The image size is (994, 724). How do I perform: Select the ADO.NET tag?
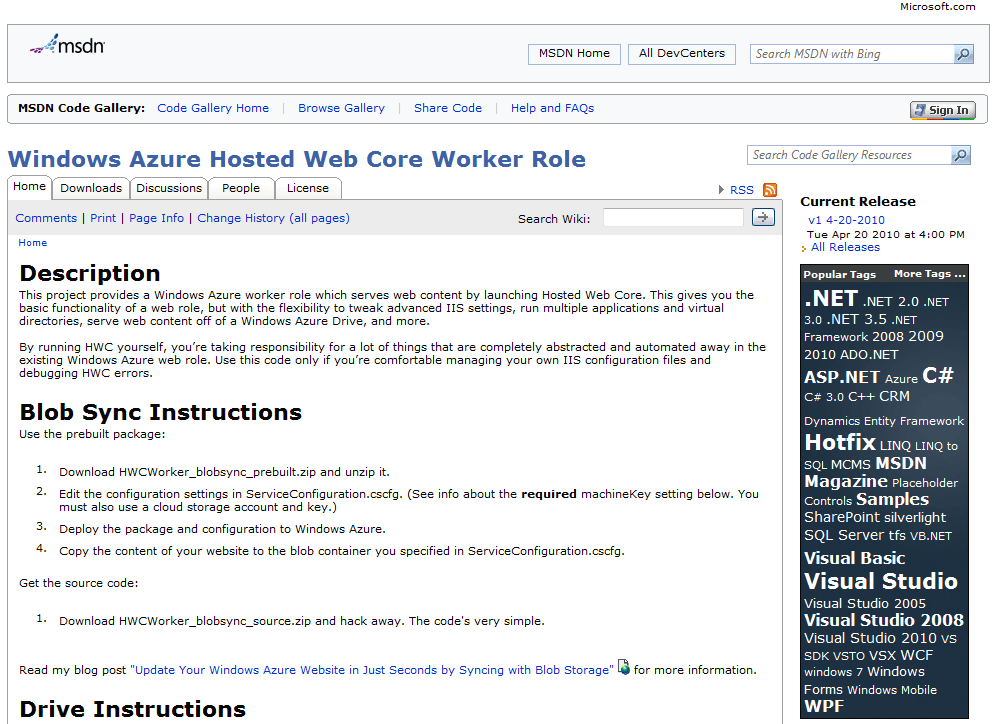pos(867,354)
